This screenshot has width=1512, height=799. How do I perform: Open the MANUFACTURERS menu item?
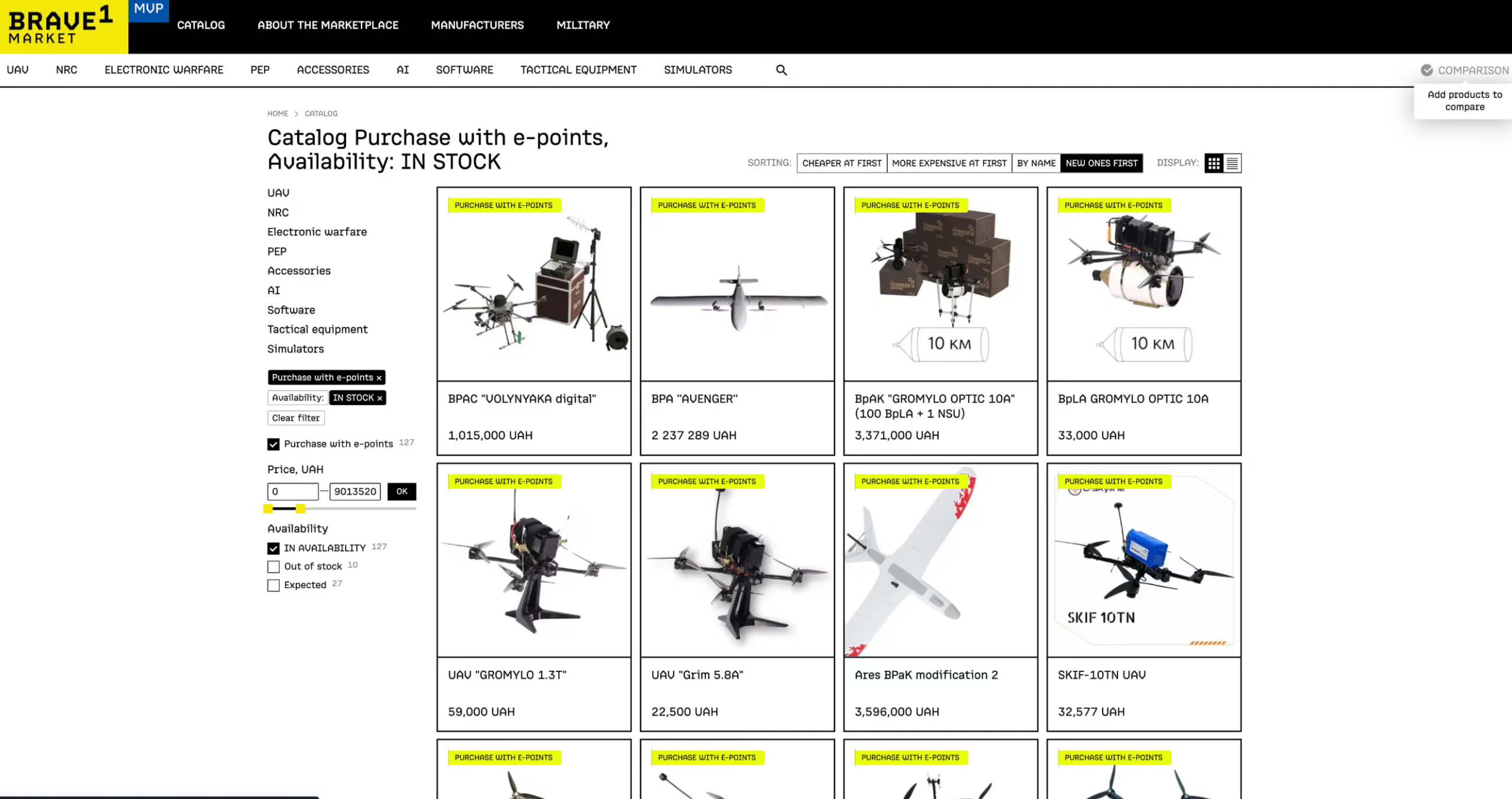pos(477,25)
